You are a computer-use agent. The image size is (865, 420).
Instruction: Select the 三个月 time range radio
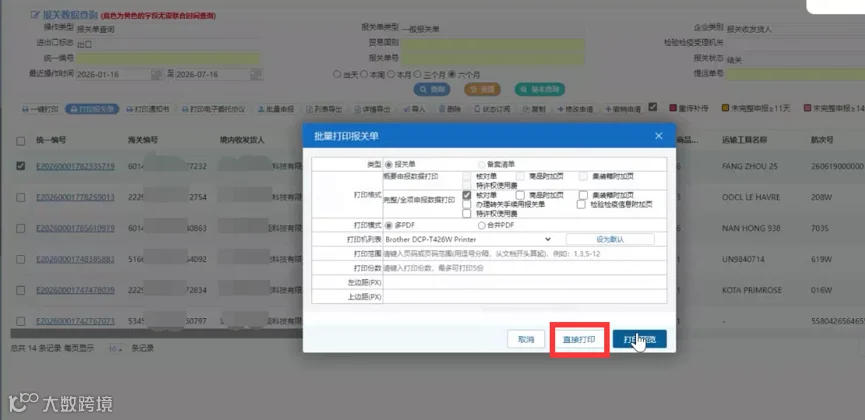click(x=418, y=74)
